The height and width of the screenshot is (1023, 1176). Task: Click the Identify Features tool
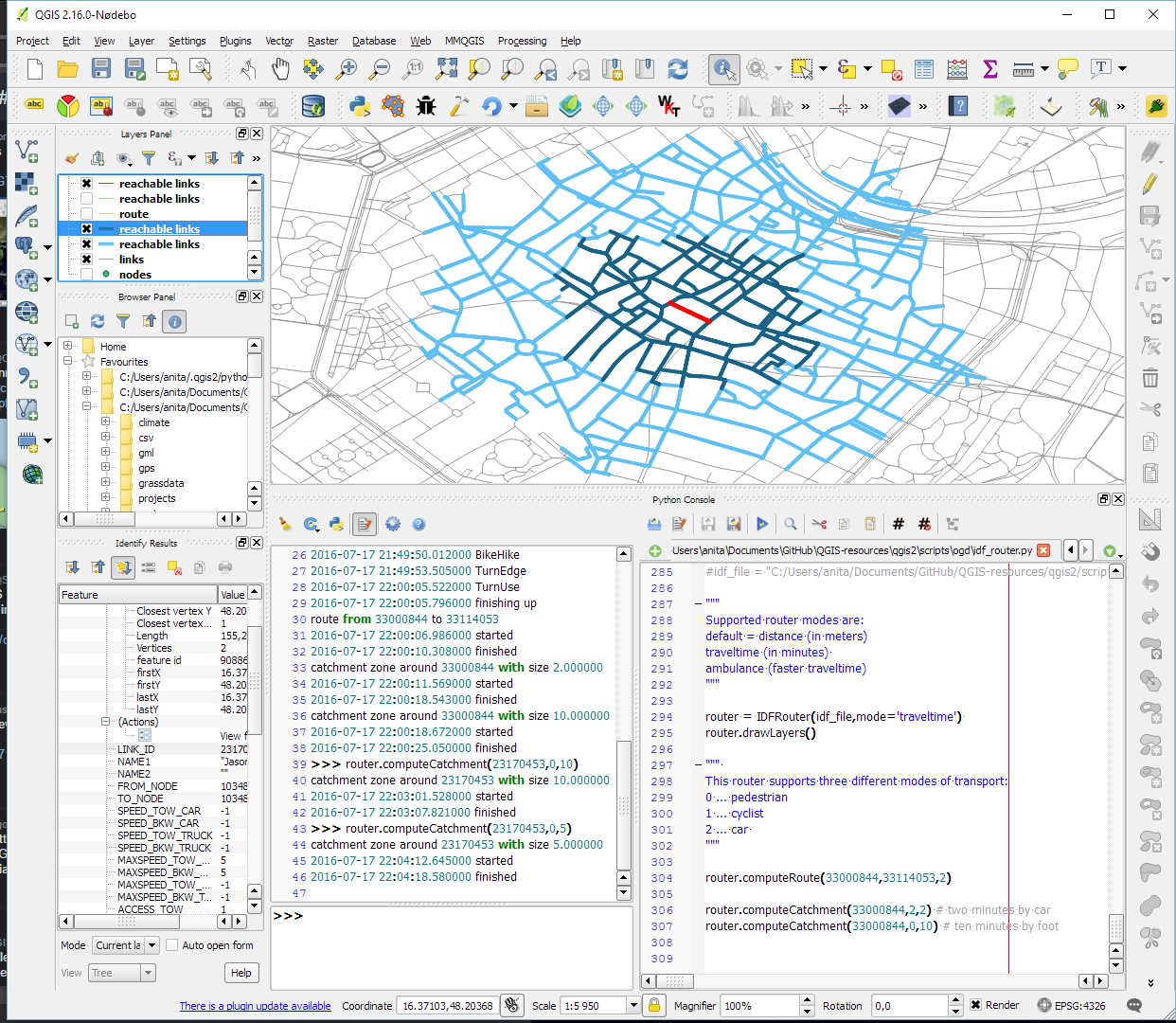coord(724,69)
